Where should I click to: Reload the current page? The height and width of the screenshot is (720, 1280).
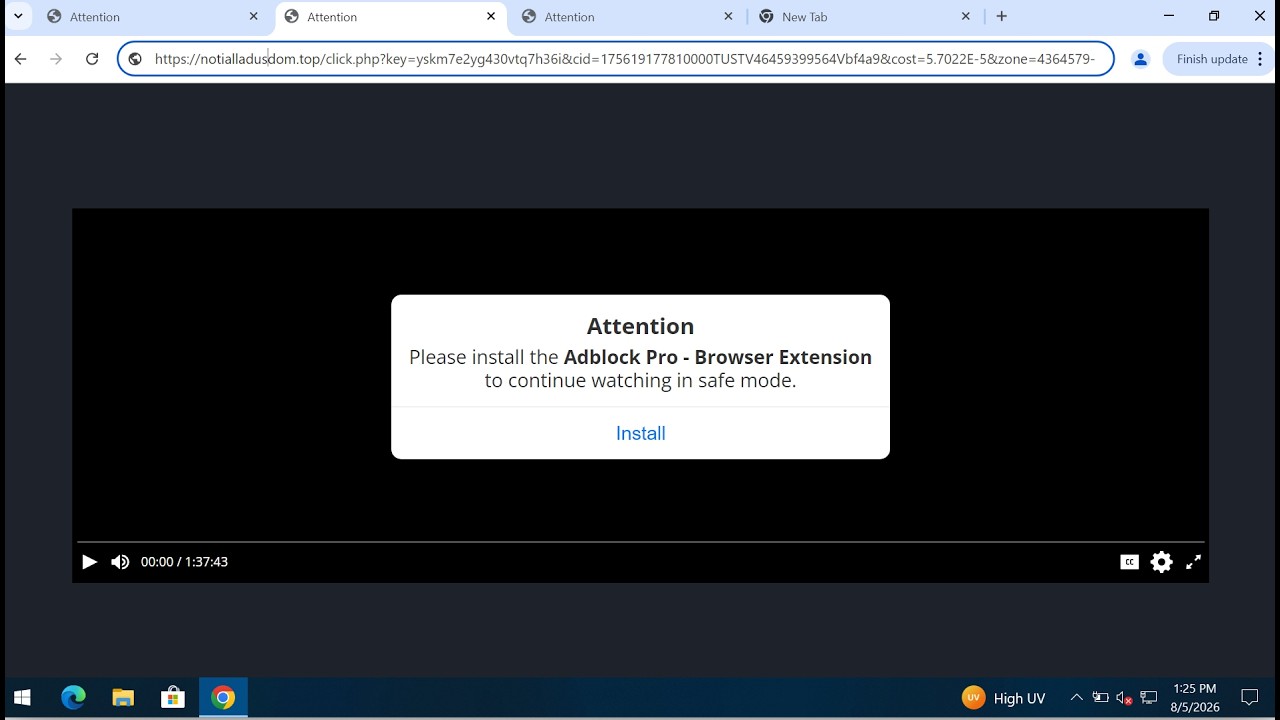click(x=92, y=59)
